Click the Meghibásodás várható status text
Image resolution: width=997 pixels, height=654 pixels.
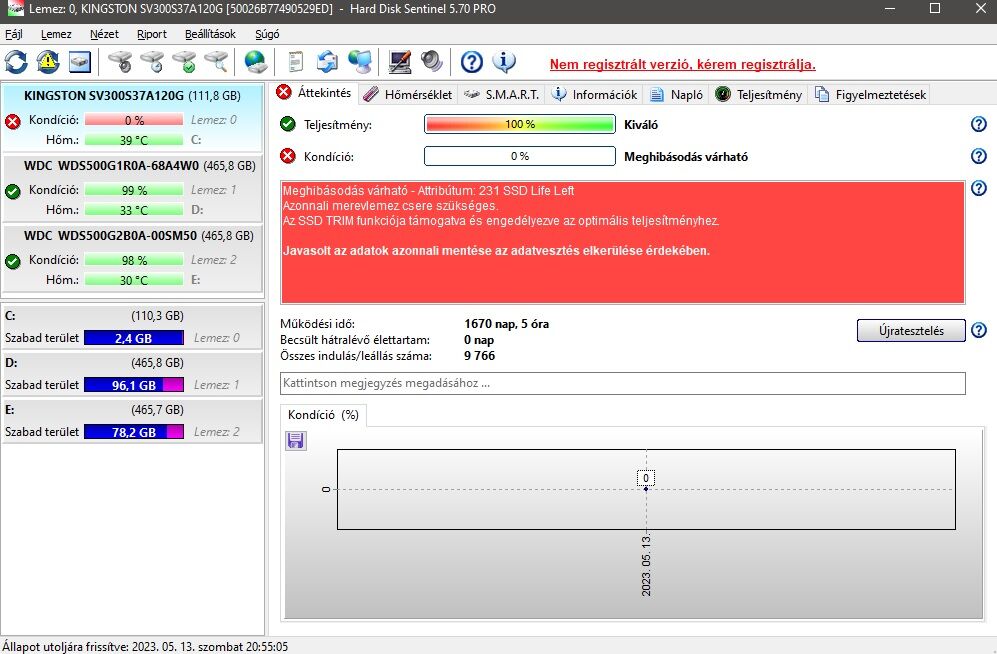pyautogui.click(x=685, y=156)
